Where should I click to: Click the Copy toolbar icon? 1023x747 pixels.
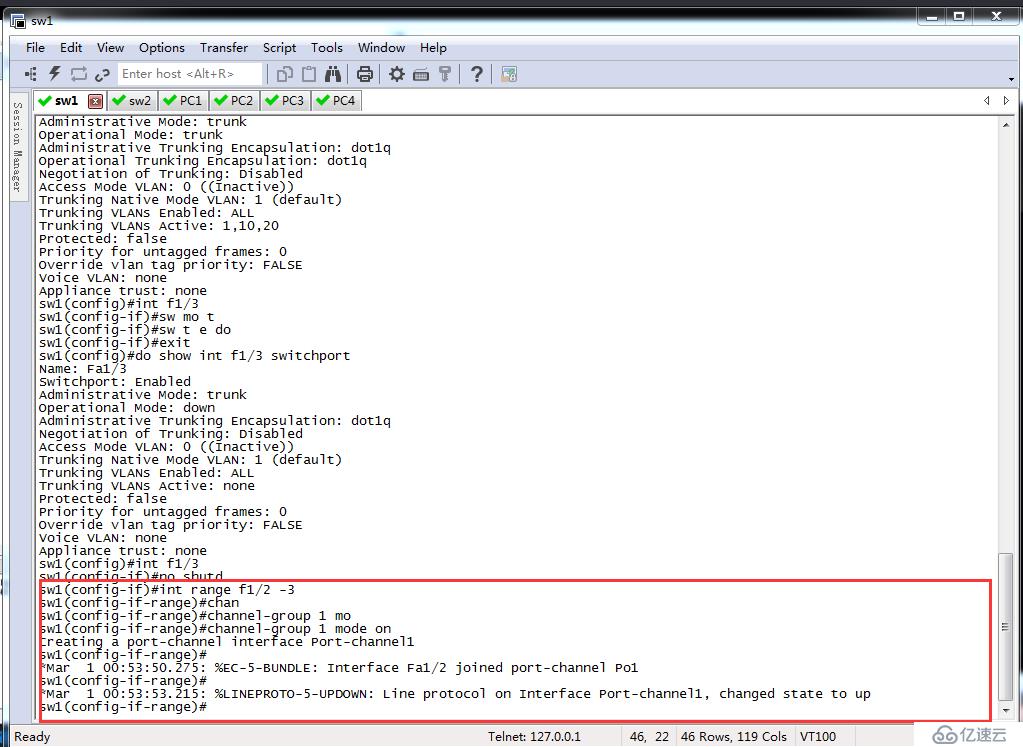tap(284, 74)
